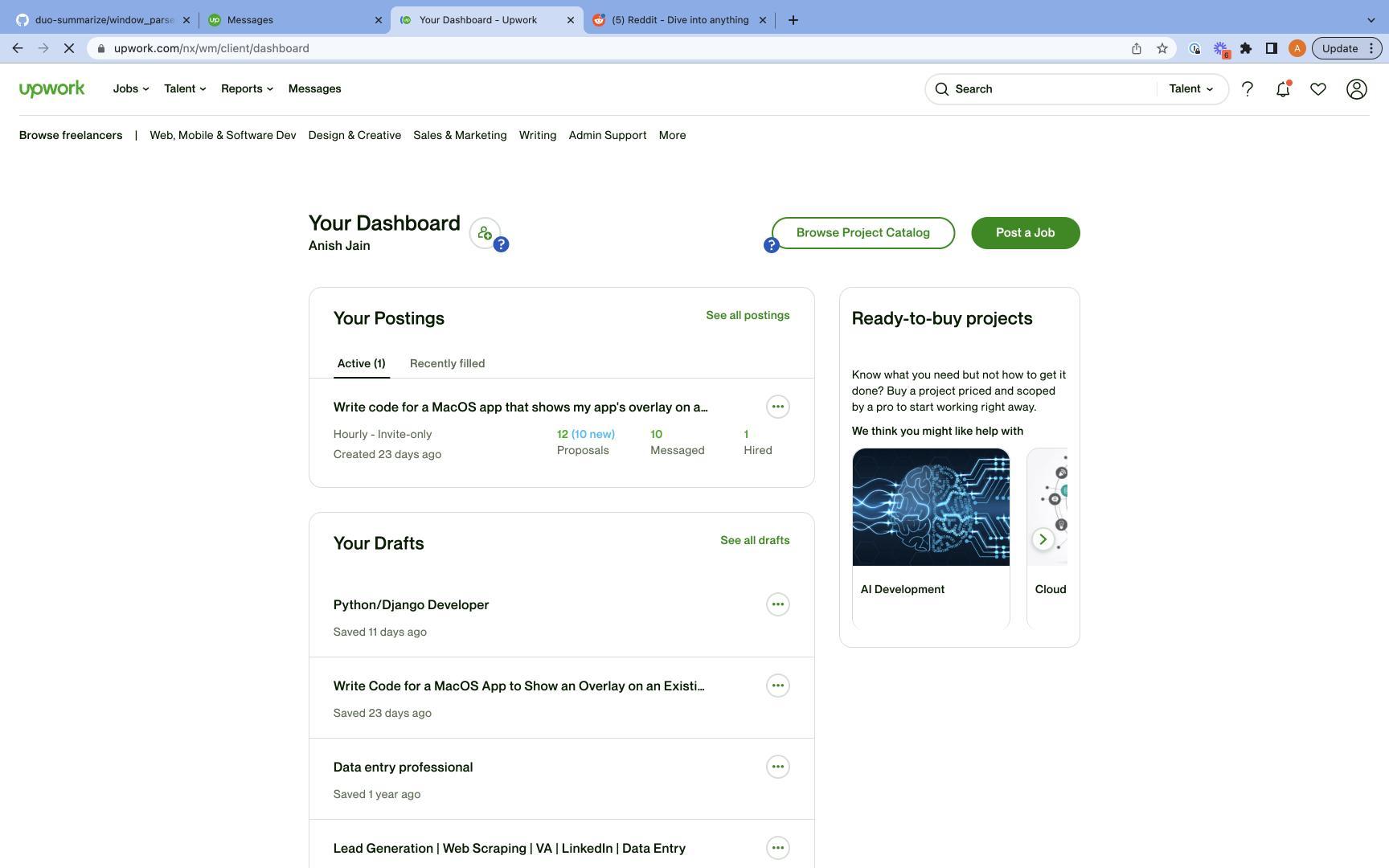
Task: Open options menu for Write Code for a MacOS App draft
Action: (777, 686)
